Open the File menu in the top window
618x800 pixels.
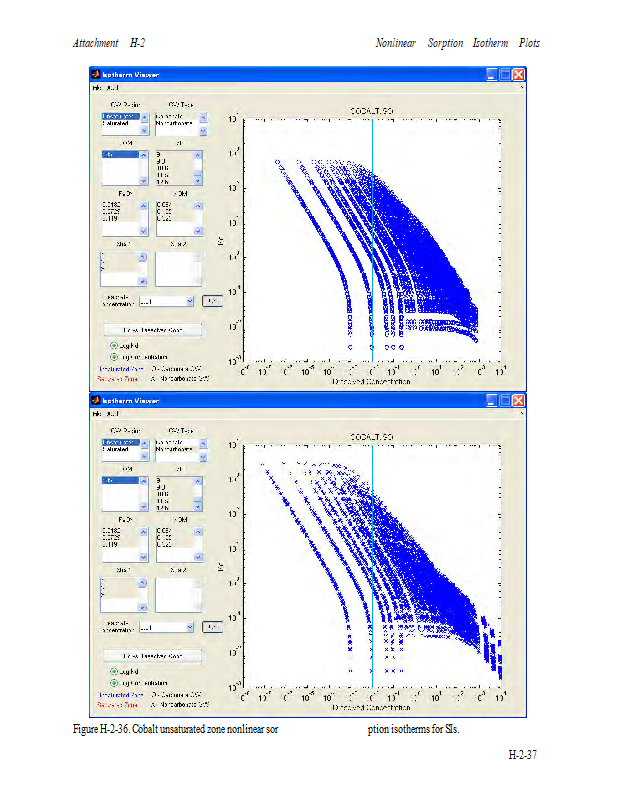[x=98, y=88]
